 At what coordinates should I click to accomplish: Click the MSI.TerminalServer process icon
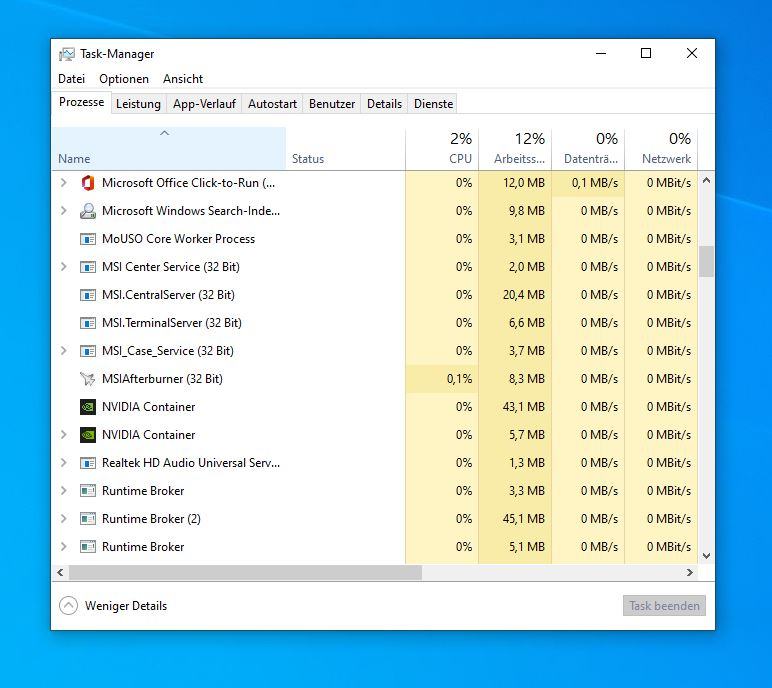click(x=88, y=323)
